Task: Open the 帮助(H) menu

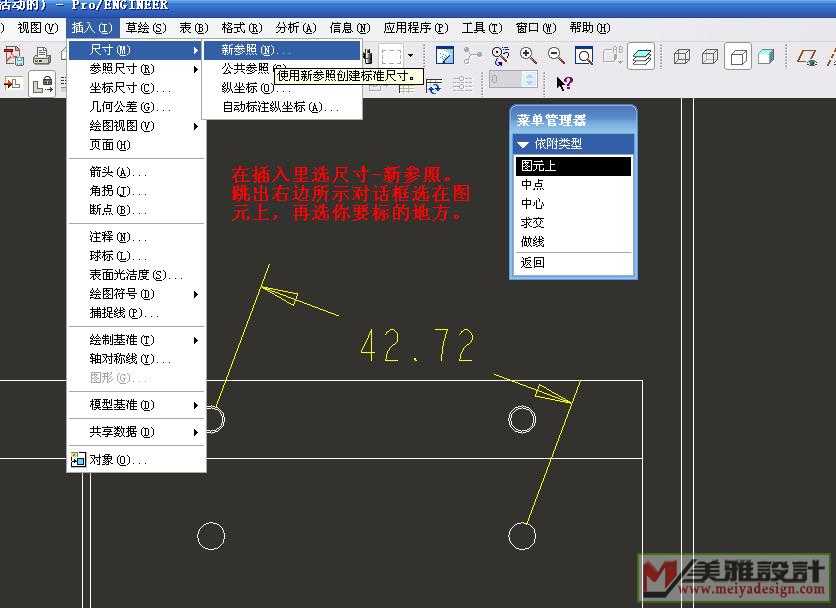Action: [590, 28]
